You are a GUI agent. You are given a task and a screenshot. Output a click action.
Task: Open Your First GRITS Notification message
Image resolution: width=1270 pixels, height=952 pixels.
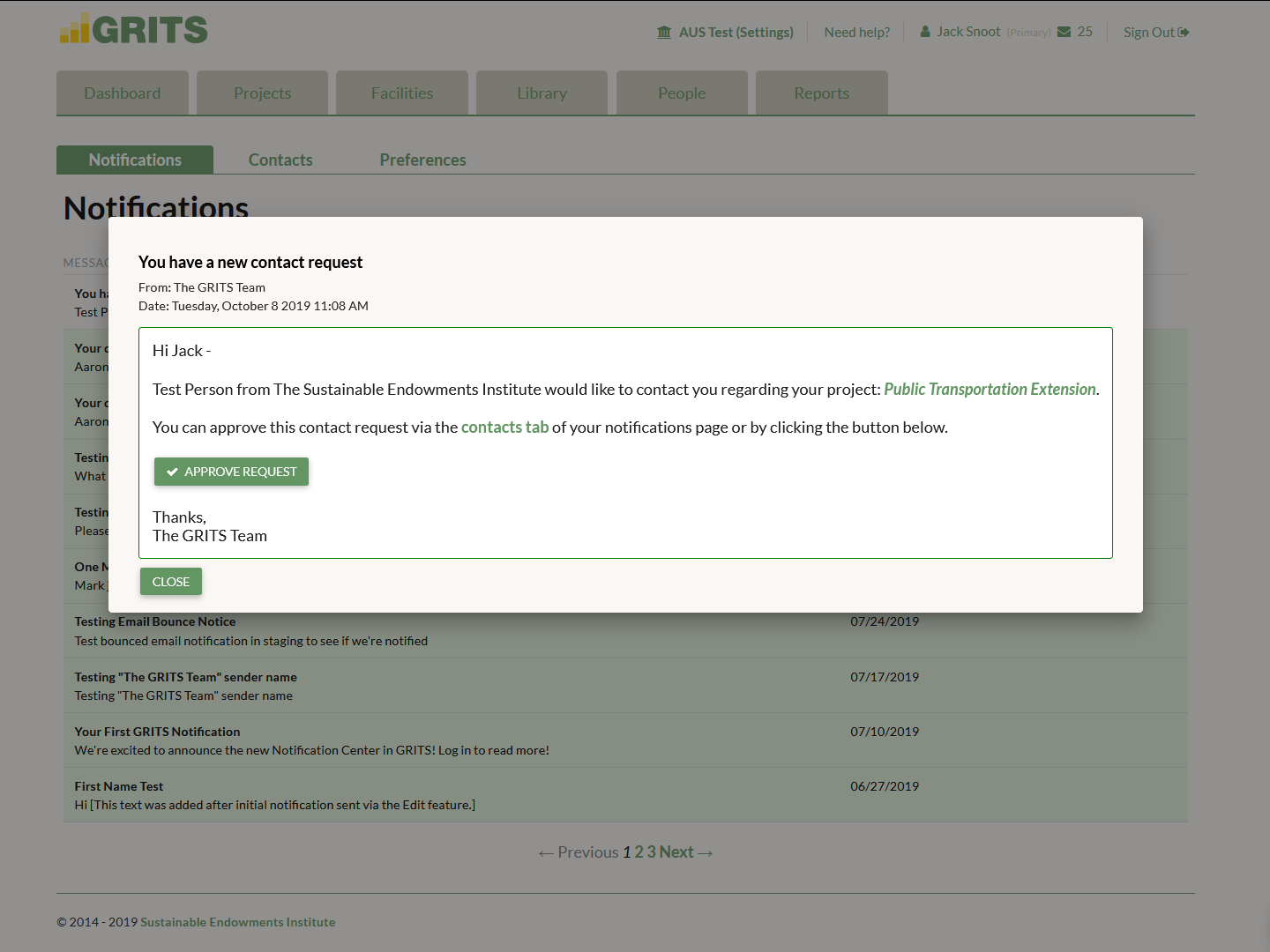click(x=157, y=732)
